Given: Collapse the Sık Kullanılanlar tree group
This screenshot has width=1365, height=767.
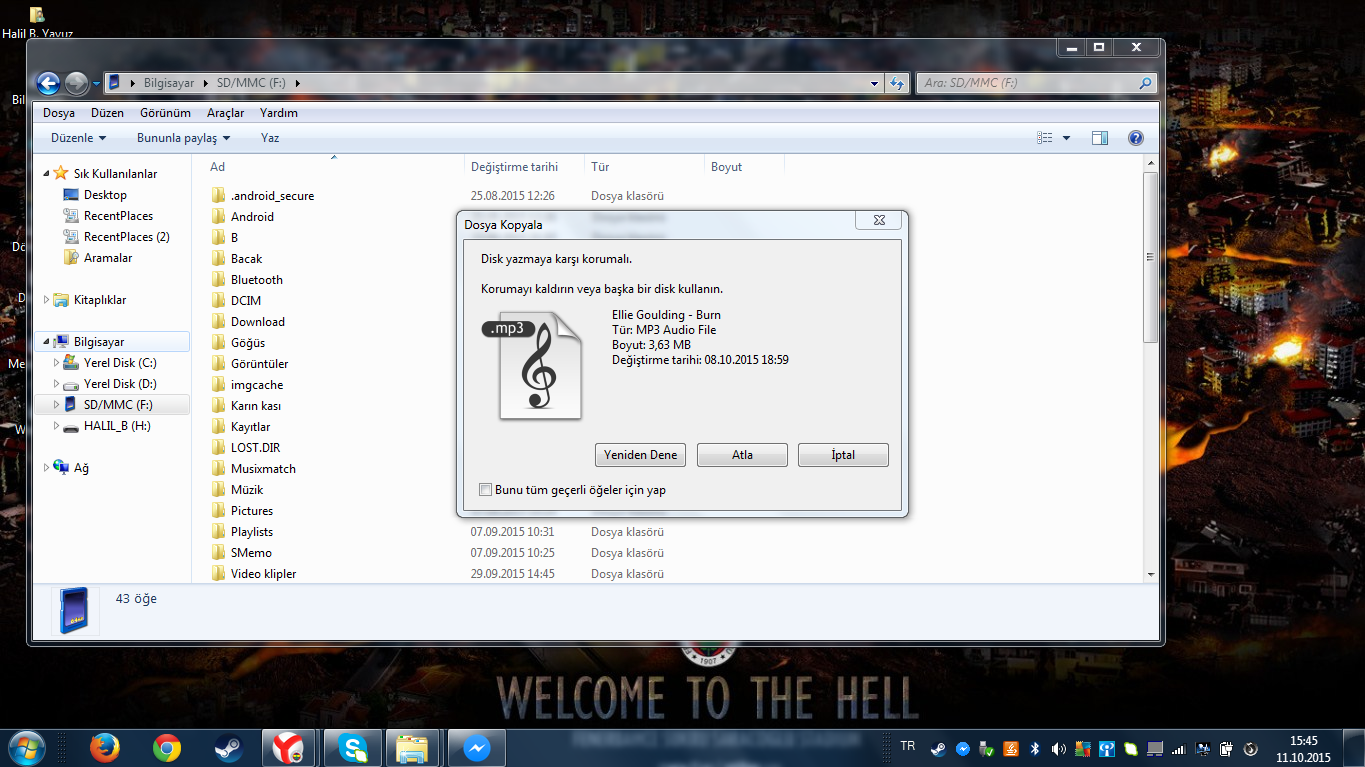Looking at the screenshot, I should click(x=46, y=174).
